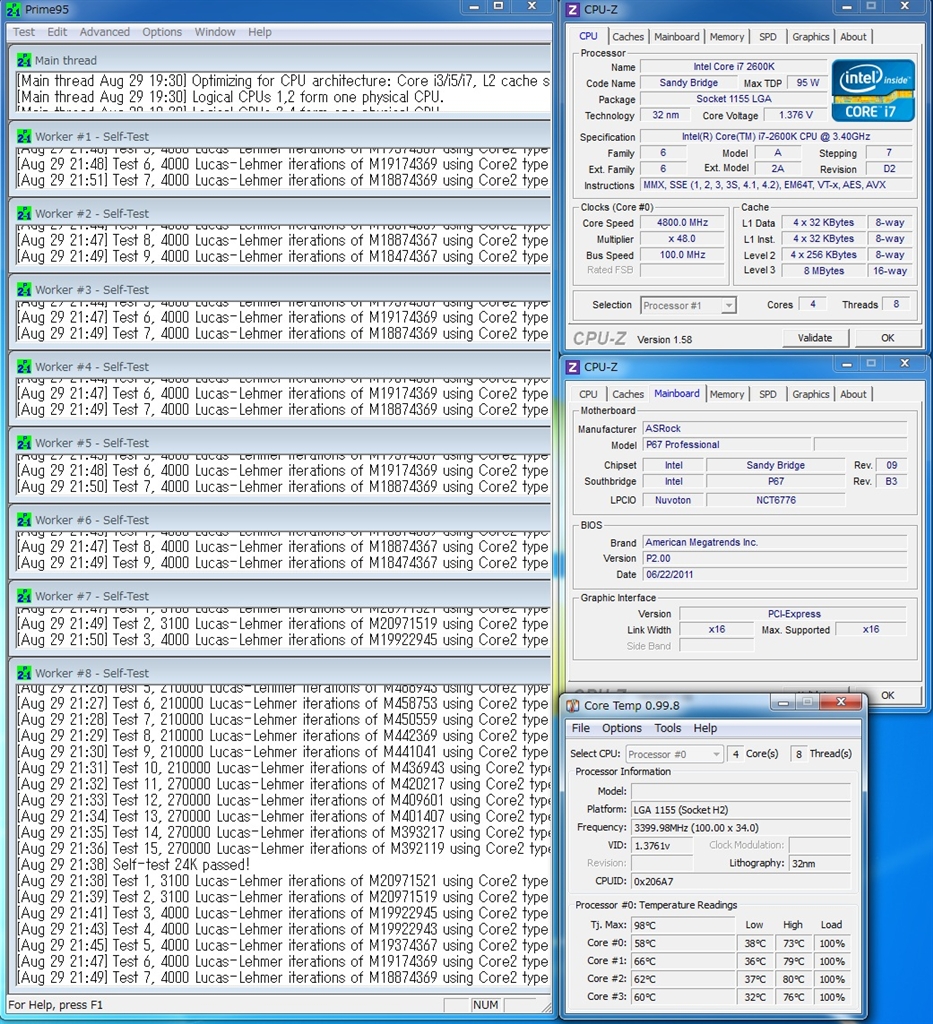Select the Memory tab in lower CPU-Z
Viewport: 933px width, 1024px height.
[x=726, y=394]
